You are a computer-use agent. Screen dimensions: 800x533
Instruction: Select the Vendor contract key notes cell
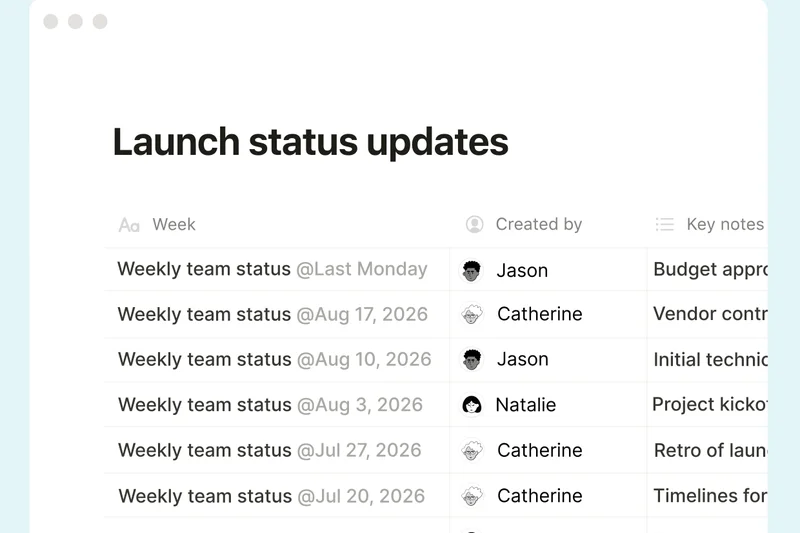(x=709, y=315)
